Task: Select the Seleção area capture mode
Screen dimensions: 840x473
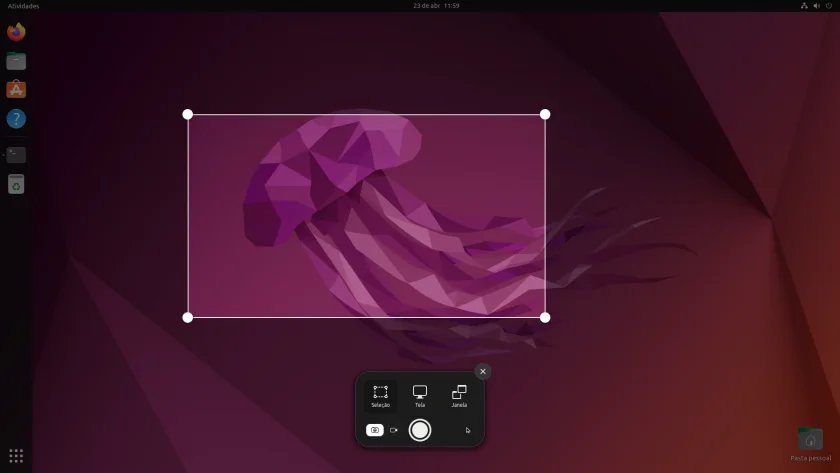Action: pyautogui.click(x=380, y=396)
